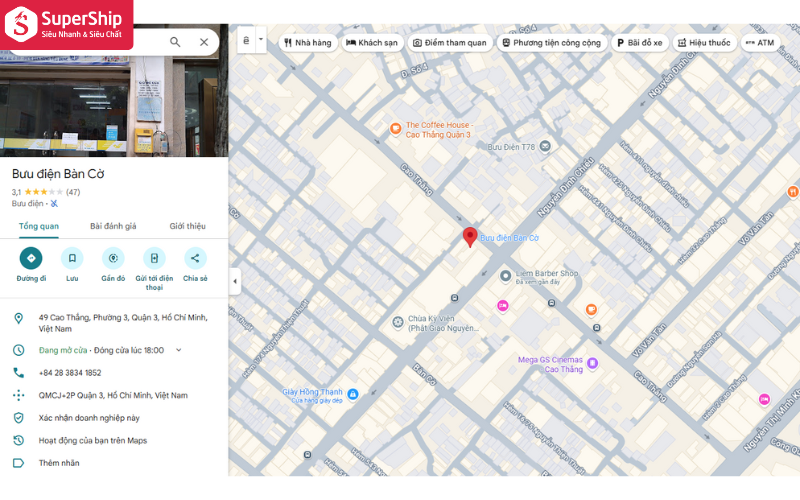Image resolution: width=800 pixels, height=500 pixels.
Task: Share the place via Chia sẻ icon
Action: 195,258
